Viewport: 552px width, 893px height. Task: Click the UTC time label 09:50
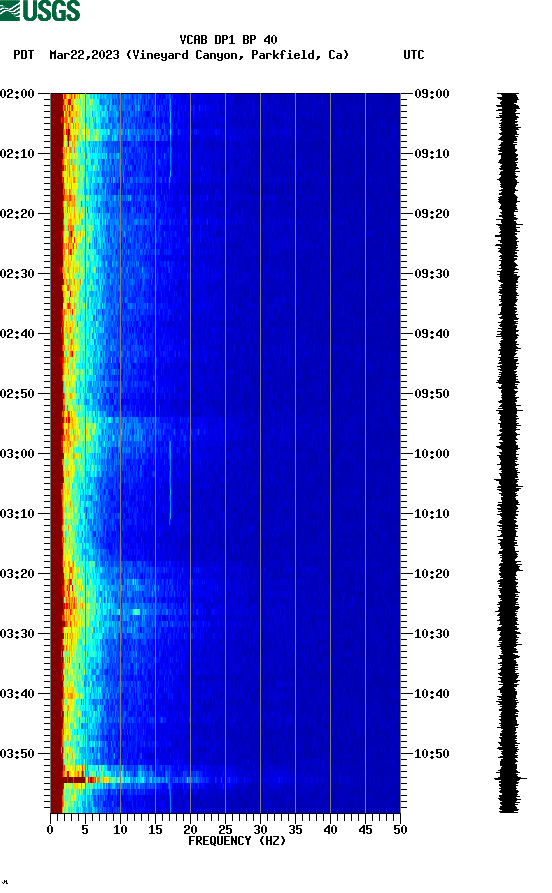pyautogui.click(x=432, y=394)
